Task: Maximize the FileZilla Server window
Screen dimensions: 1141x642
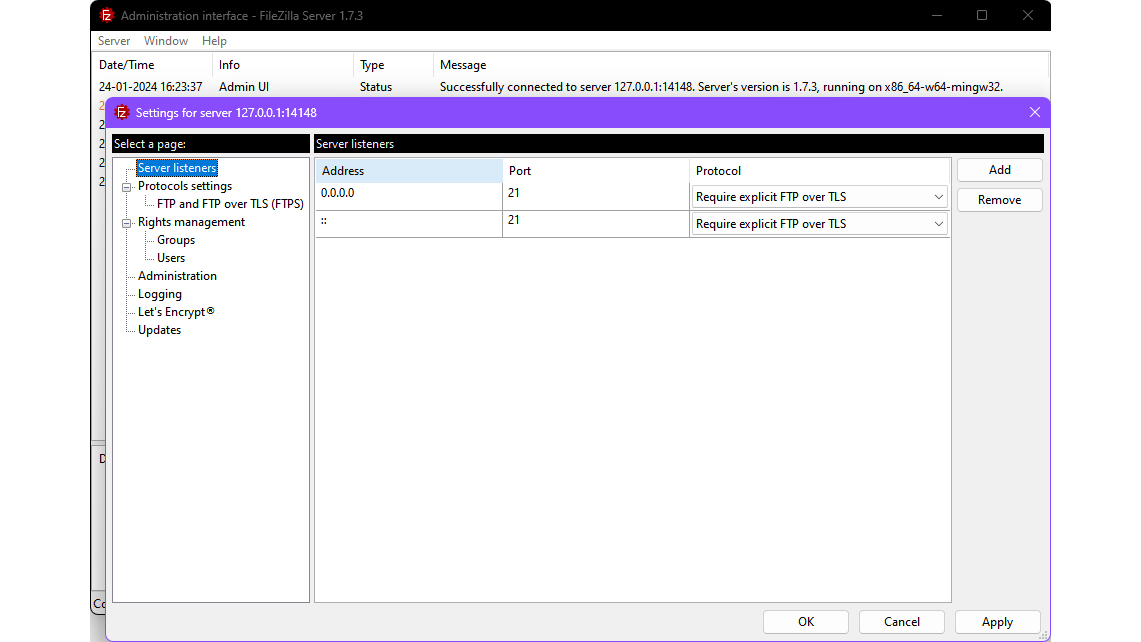Action: coord(982,15)
